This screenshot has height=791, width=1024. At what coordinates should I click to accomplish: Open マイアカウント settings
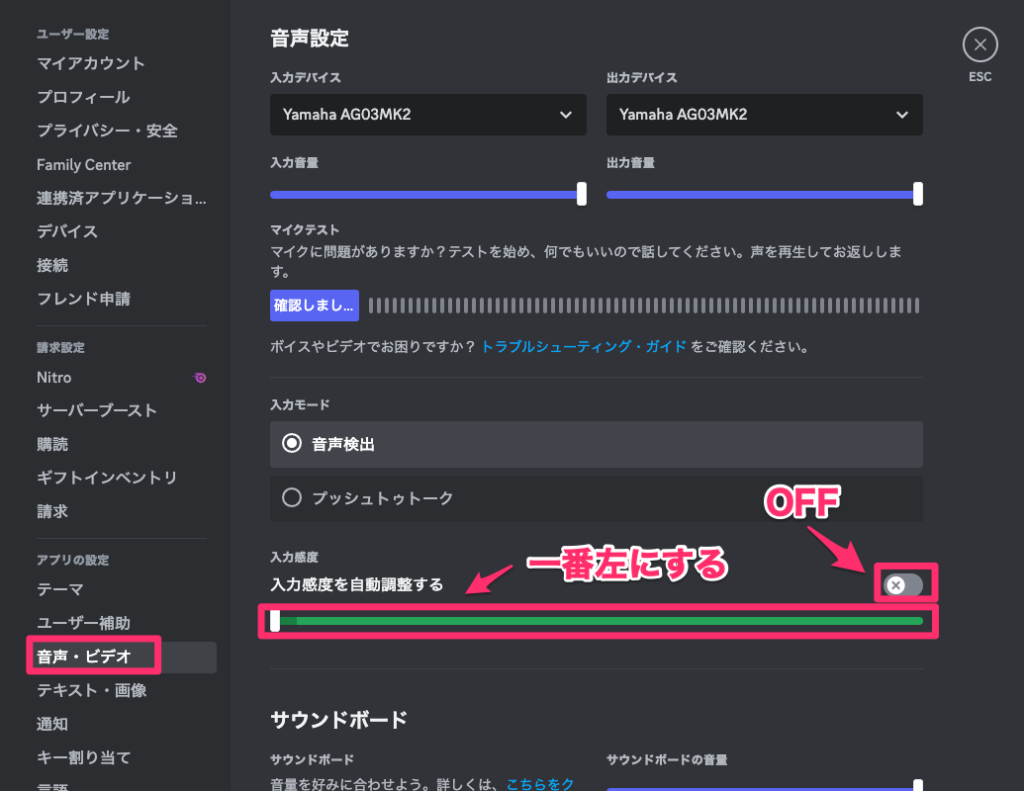[88, 63]
